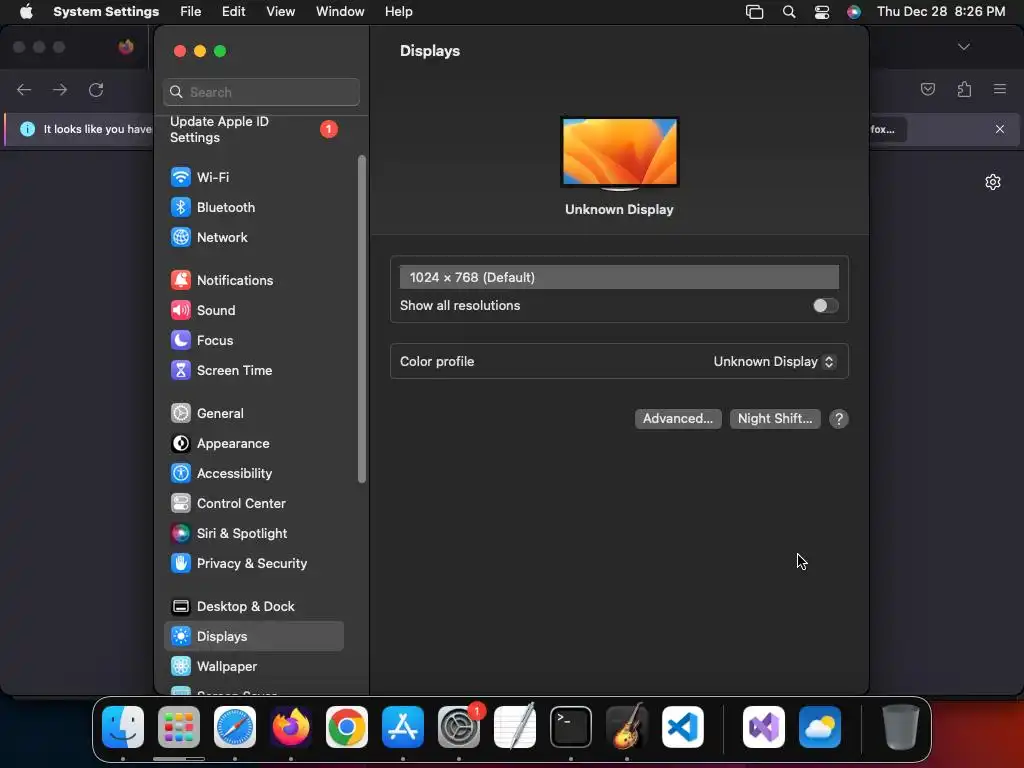Activate Siri from the menu bar
Viewport: 1024px width, 768px height.
pyautogui.click(x=854, y=12)
